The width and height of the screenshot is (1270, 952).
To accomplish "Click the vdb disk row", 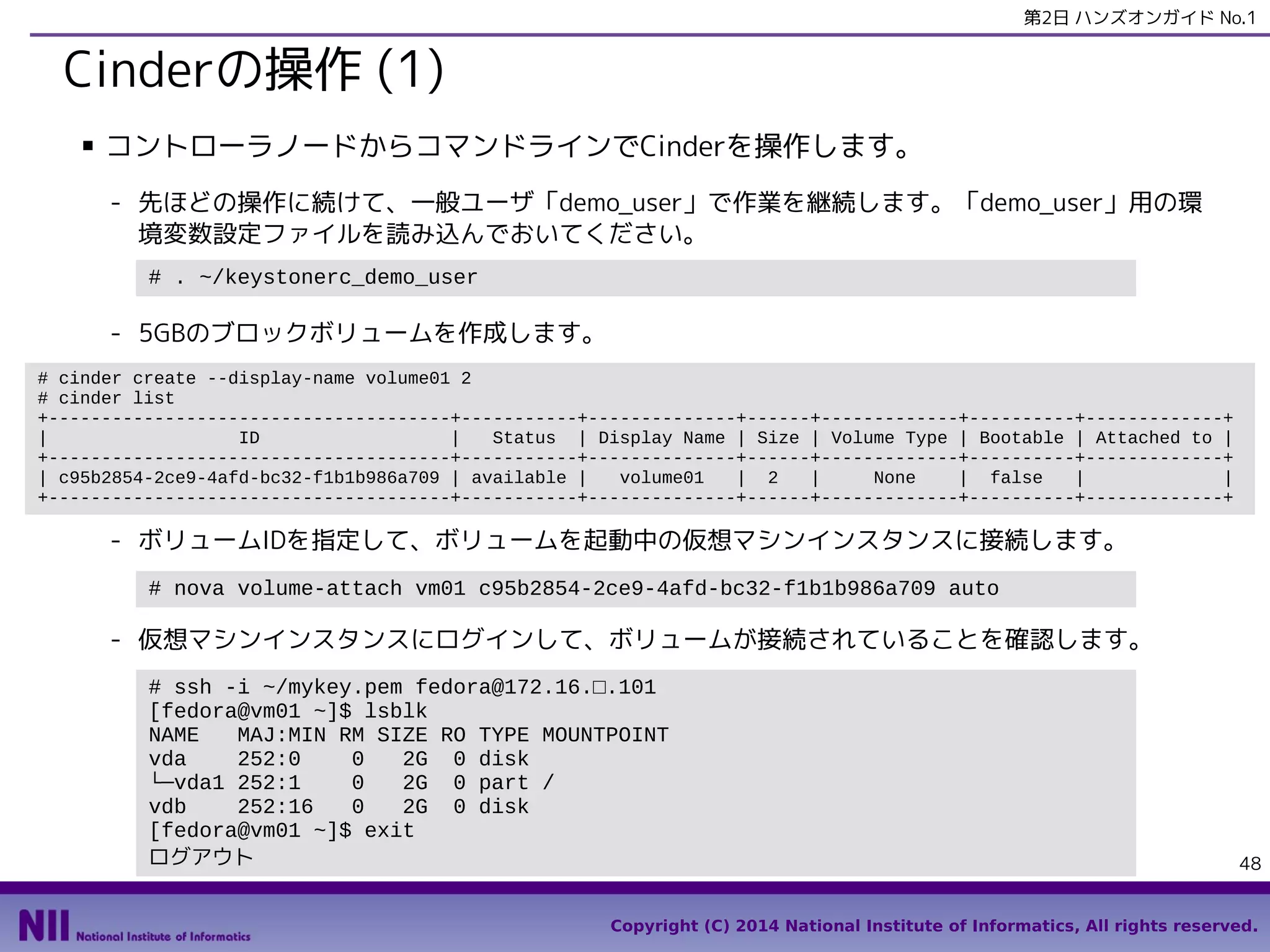I will (338, 806).
